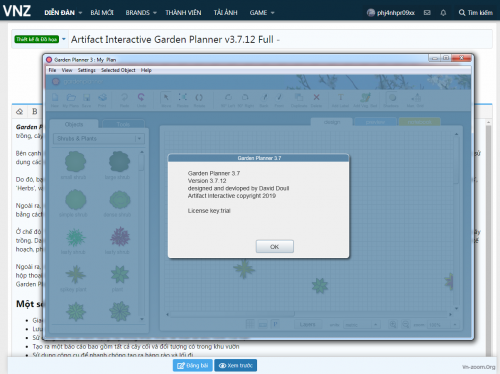Screen dimensions: 500x374
Task: Click OK in the Garden Planner 3.7 dialog
Action: tap(275, 247)
